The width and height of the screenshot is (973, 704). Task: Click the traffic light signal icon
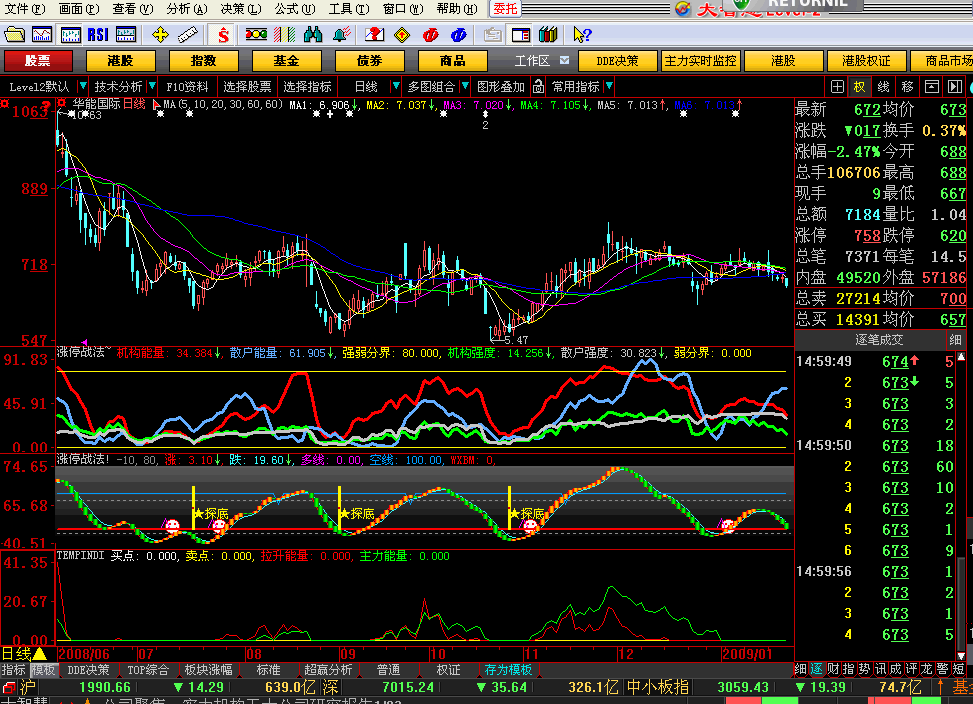(x=256, y=35)
